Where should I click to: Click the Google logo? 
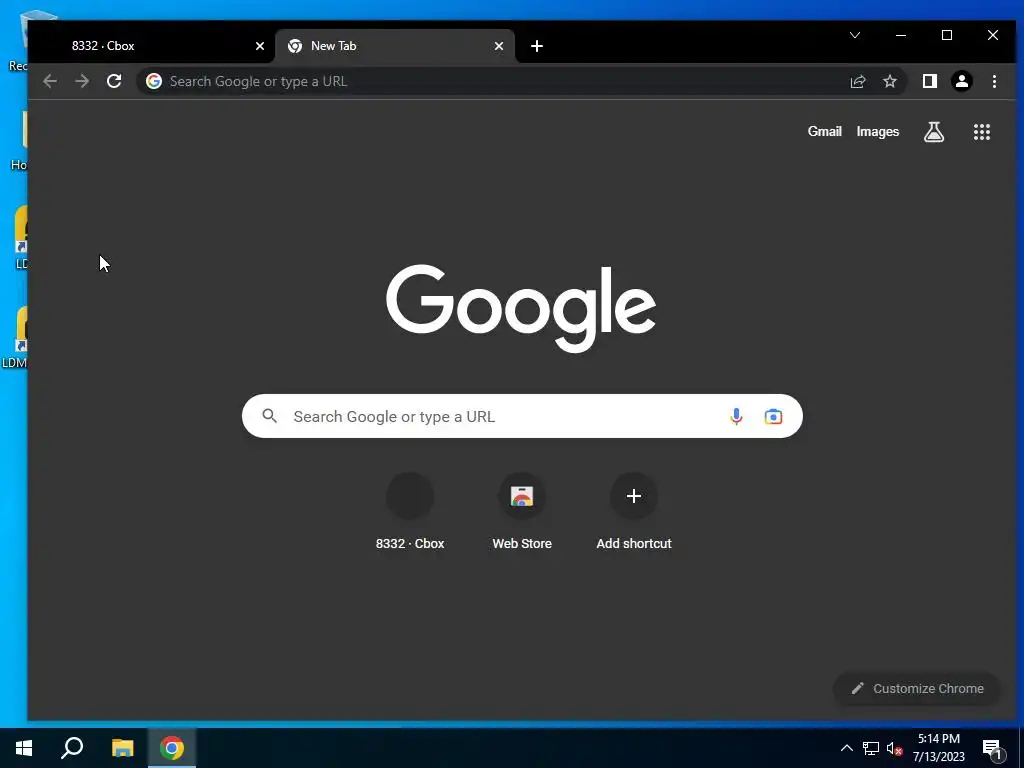click(x=520, y=308)
